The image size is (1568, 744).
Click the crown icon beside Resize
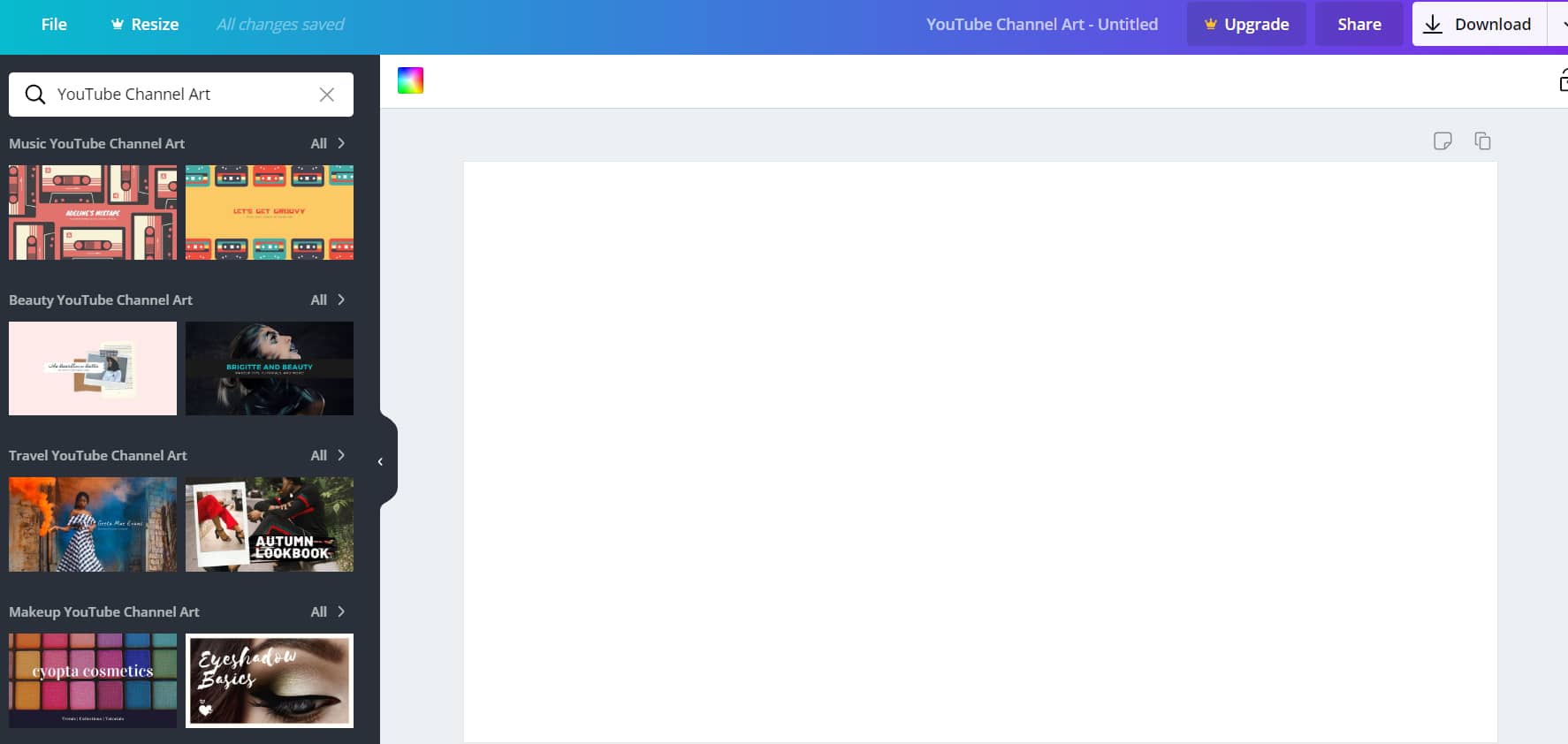point(118,24)
